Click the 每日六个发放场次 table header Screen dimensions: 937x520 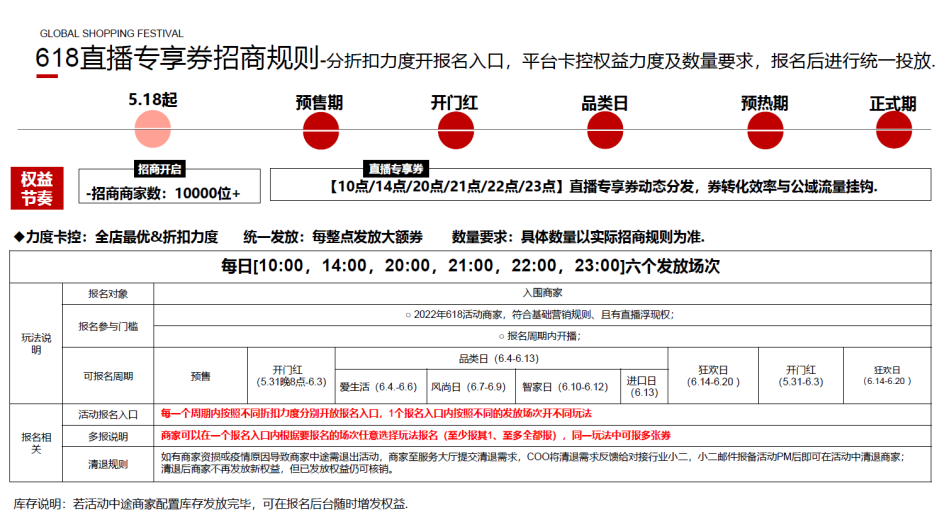tap(470, 266)
